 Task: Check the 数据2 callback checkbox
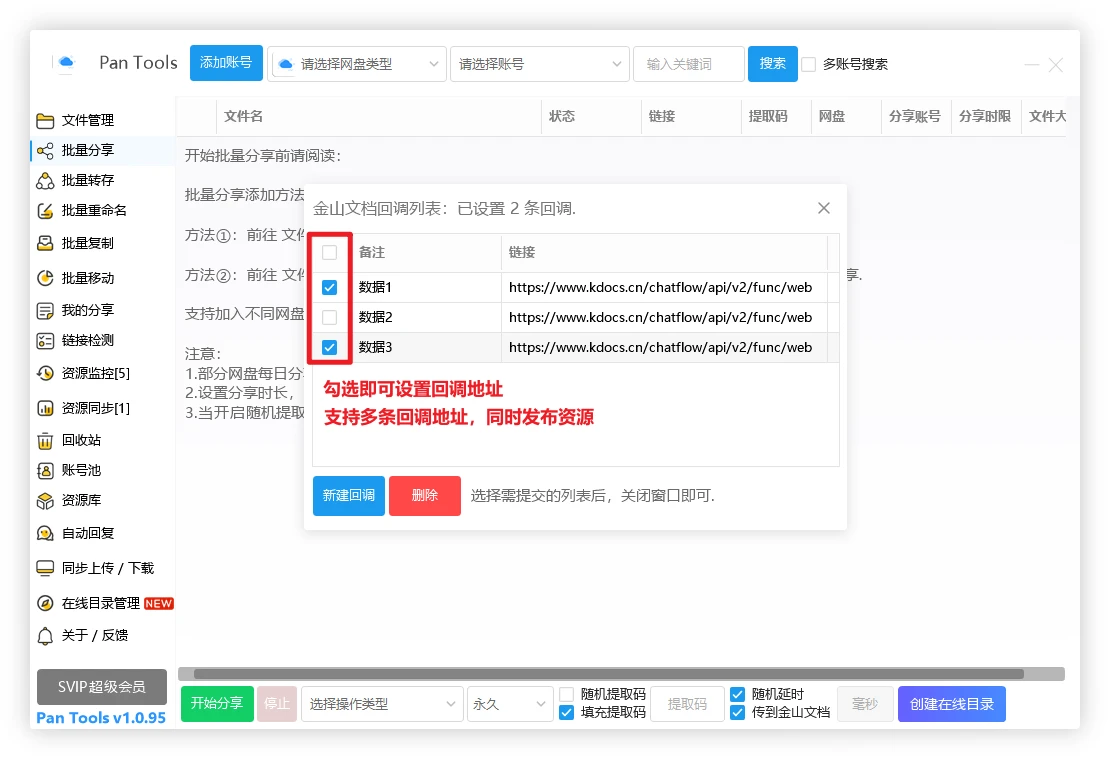pyautogui.click(x=329, y=318)
